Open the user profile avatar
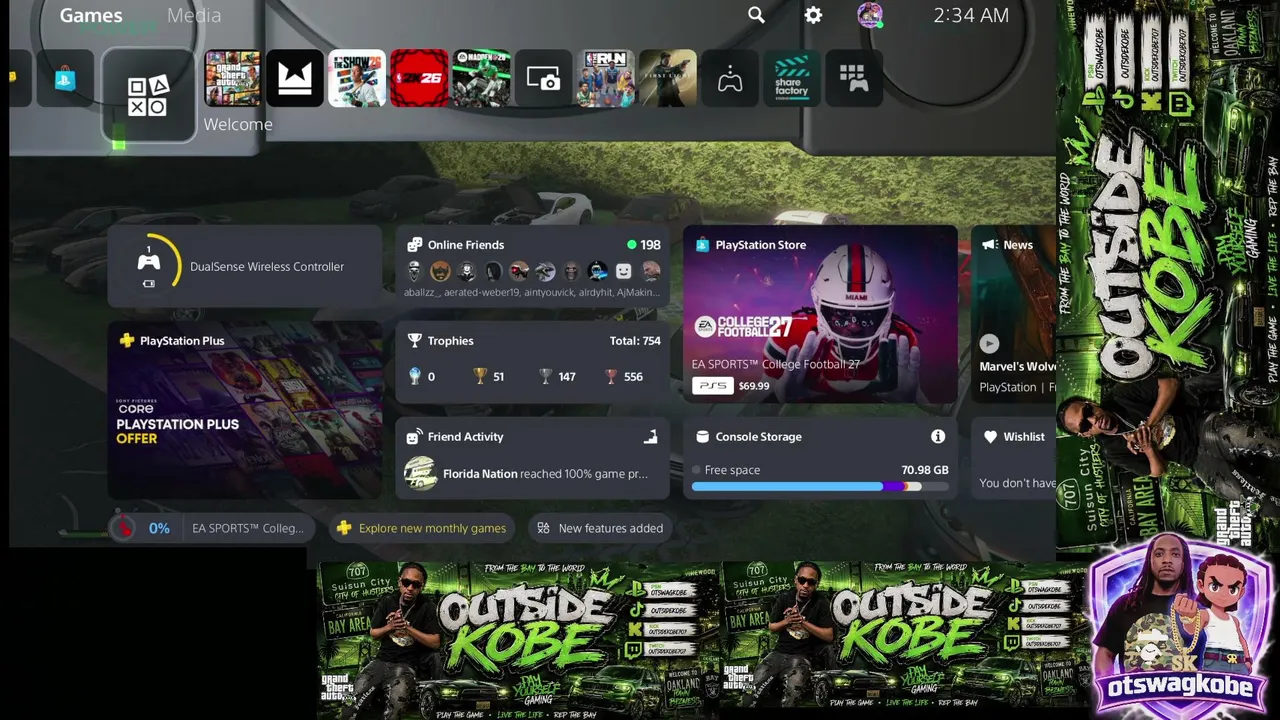The image size is (1280, 720). (870, 15)
